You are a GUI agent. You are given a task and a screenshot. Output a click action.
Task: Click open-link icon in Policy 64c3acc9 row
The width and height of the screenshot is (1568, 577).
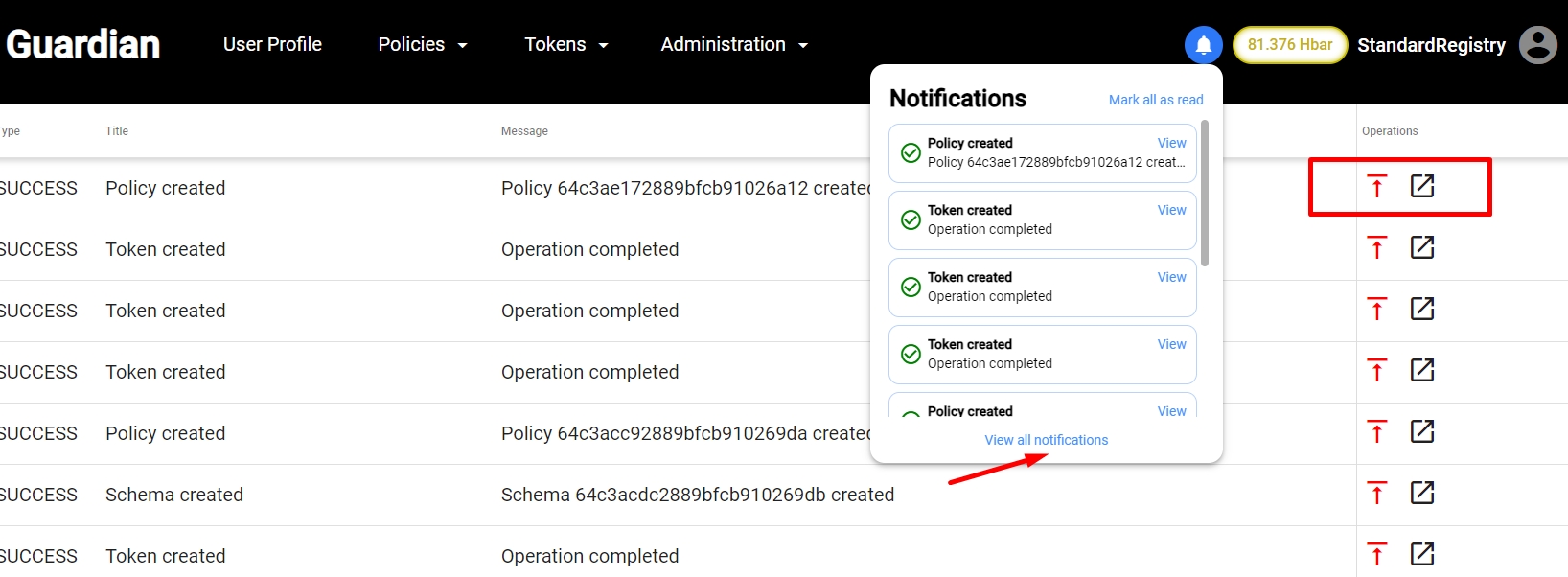[x=1422, y=431]
